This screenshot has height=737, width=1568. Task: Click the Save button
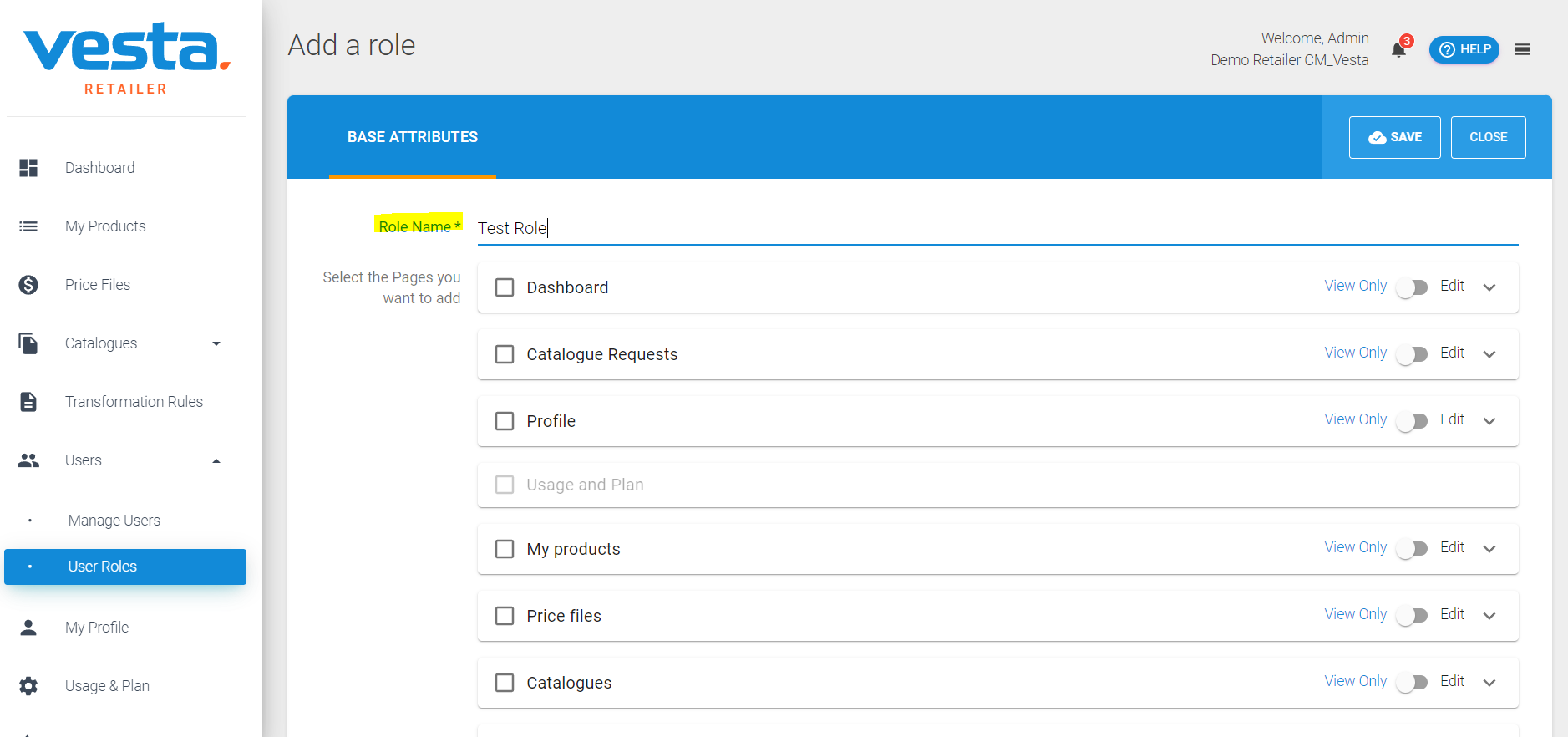tap(1394, 137)
